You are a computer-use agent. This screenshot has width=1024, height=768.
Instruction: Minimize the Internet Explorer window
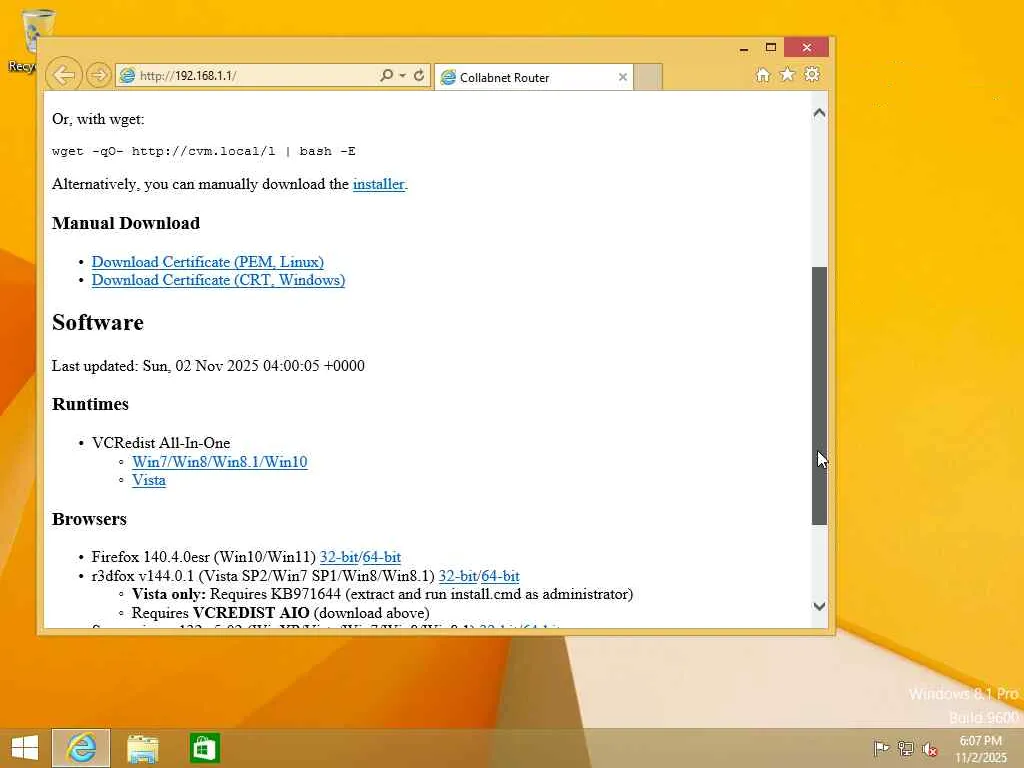(744, 48)
